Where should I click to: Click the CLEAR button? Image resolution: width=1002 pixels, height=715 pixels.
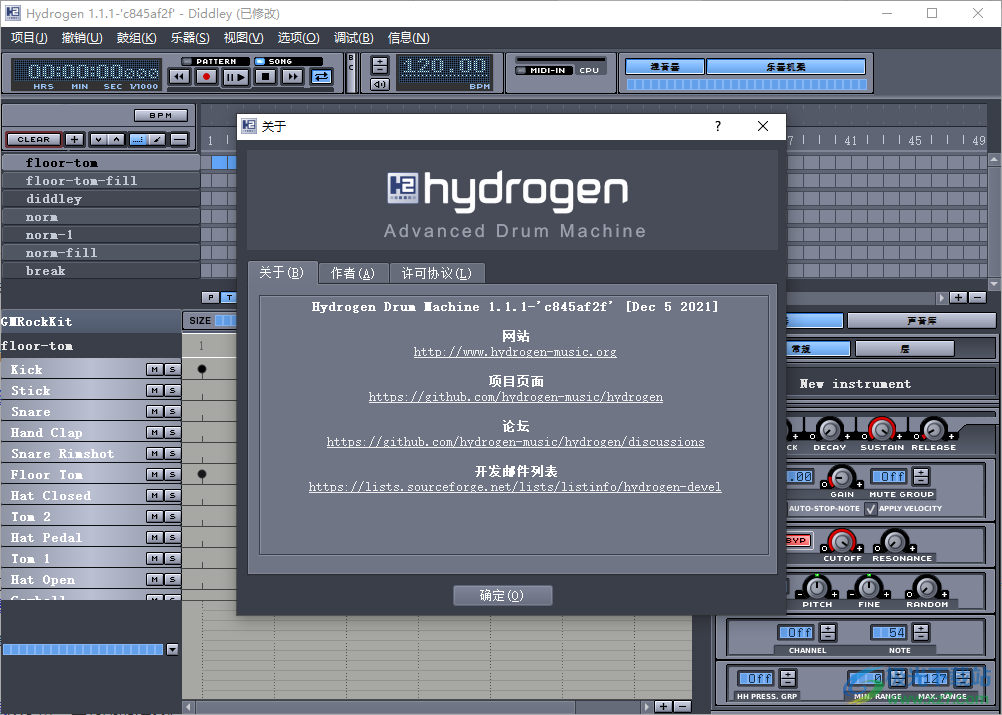click(34, 139)
